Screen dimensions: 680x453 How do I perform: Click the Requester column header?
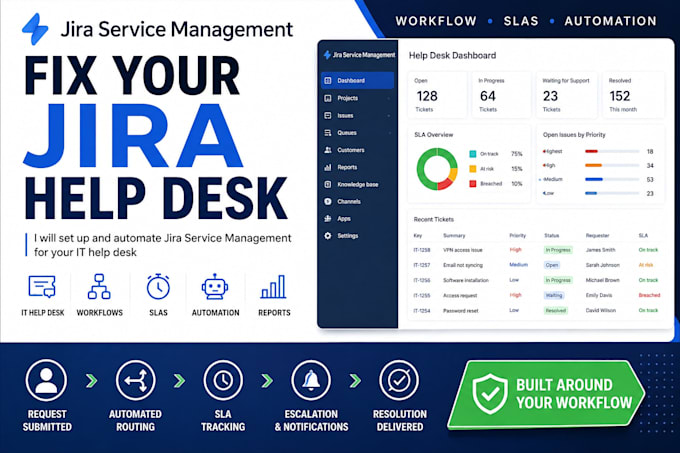tap(597, 235)
